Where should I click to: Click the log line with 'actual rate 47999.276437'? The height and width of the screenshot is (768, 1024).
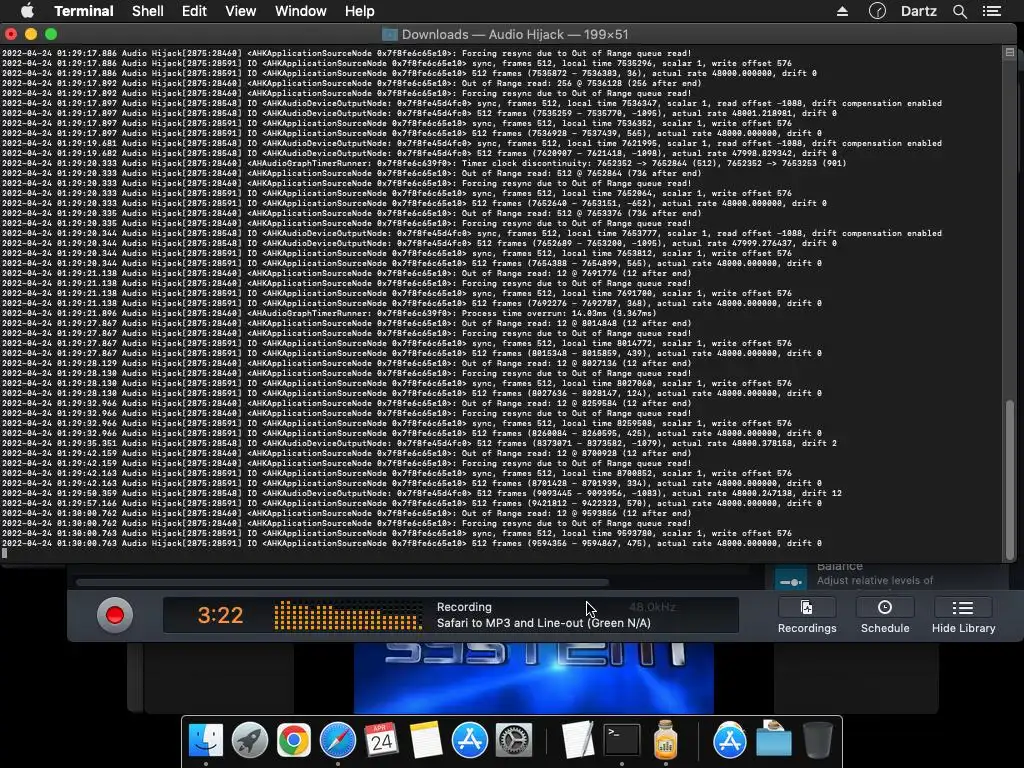click(419, 243)
